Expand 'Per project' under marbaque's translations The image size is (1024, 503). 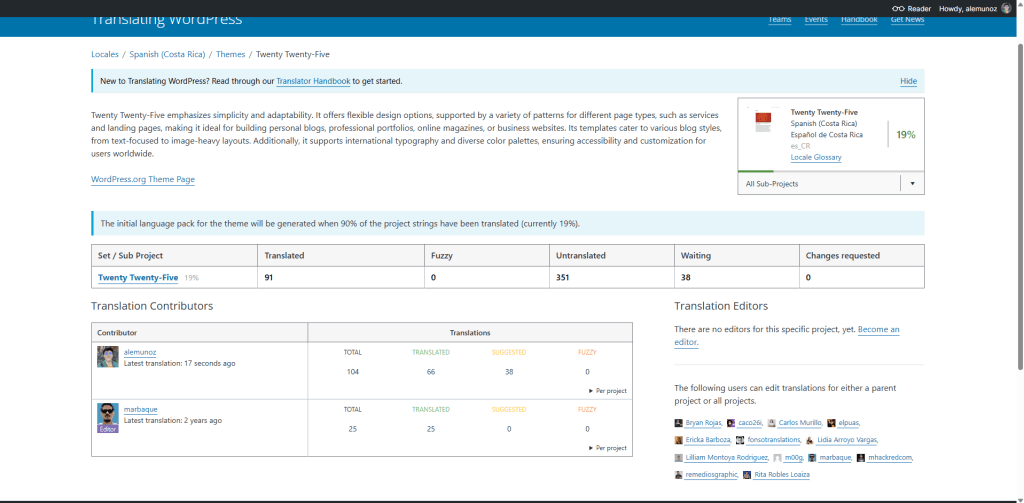[607, 448]
